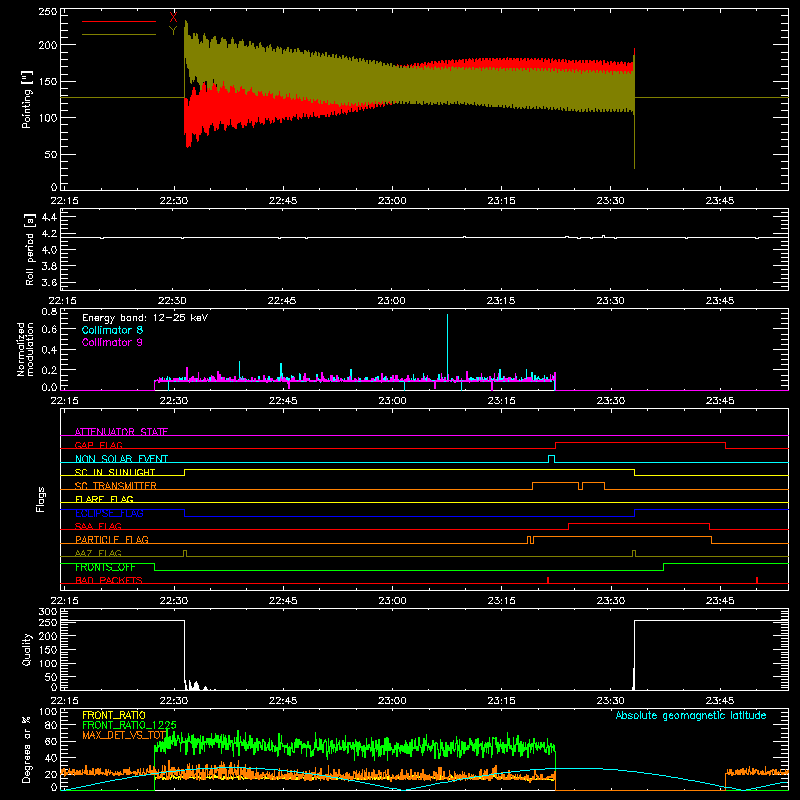The image size is (800, 800).
Task: Click the Collimator 8 legend label
Action: point(112,330)
